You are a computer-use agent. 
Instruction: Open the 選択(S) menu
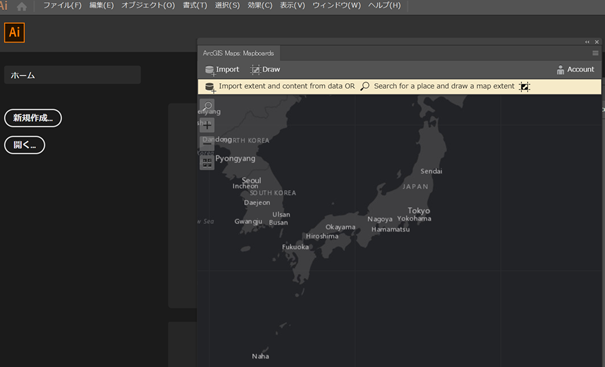(x=227, y=5)
